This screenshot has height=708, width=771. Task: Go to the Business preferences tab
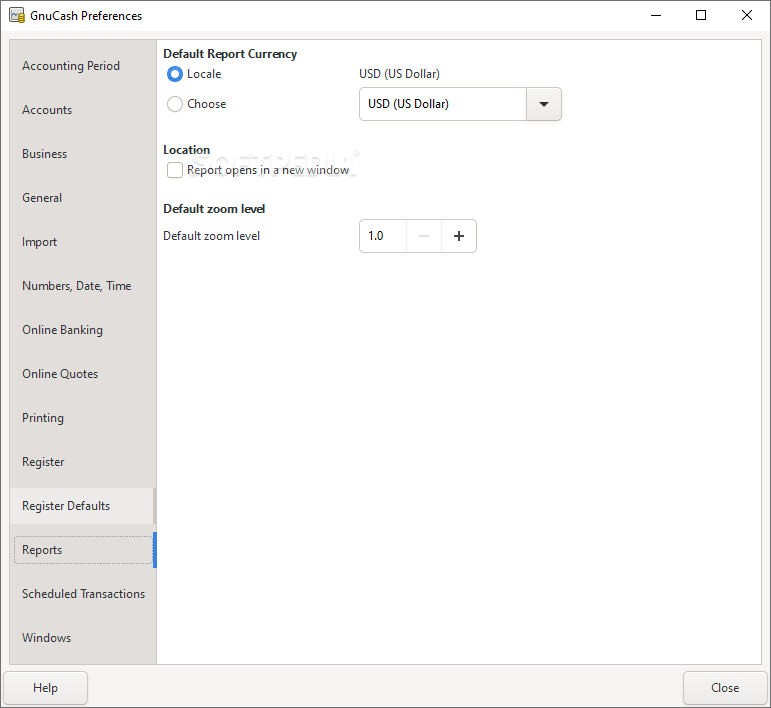point(82,154)
